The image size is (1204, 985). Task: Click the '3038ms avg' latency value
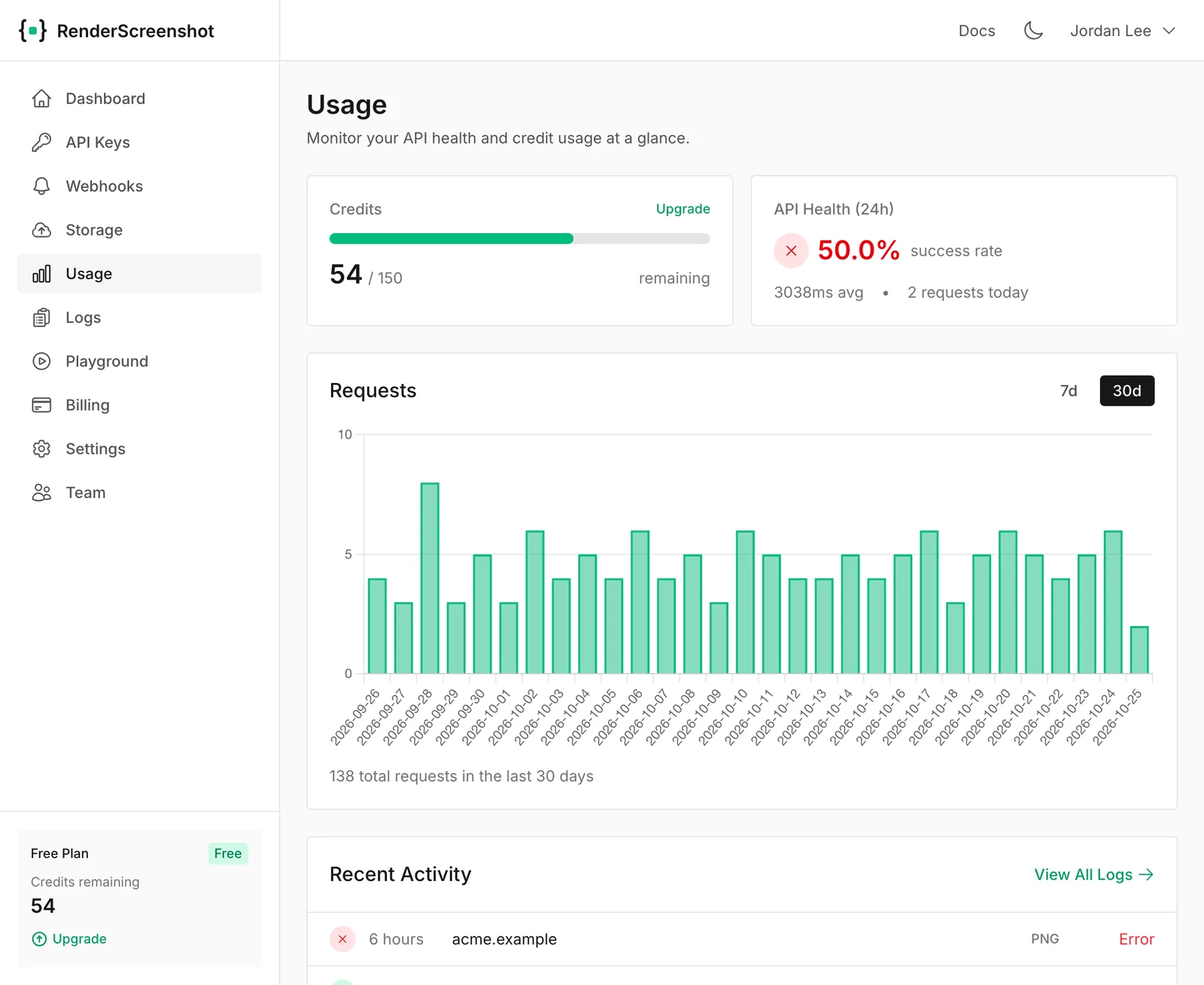[x=819, y=293]
